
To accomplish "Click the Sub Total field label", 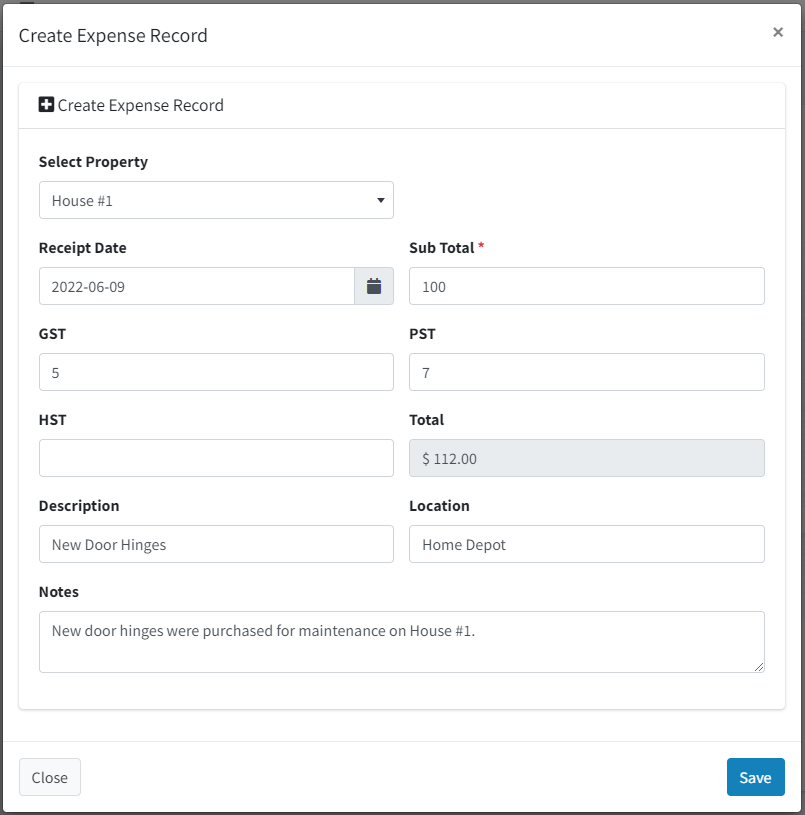I will 442,248.
